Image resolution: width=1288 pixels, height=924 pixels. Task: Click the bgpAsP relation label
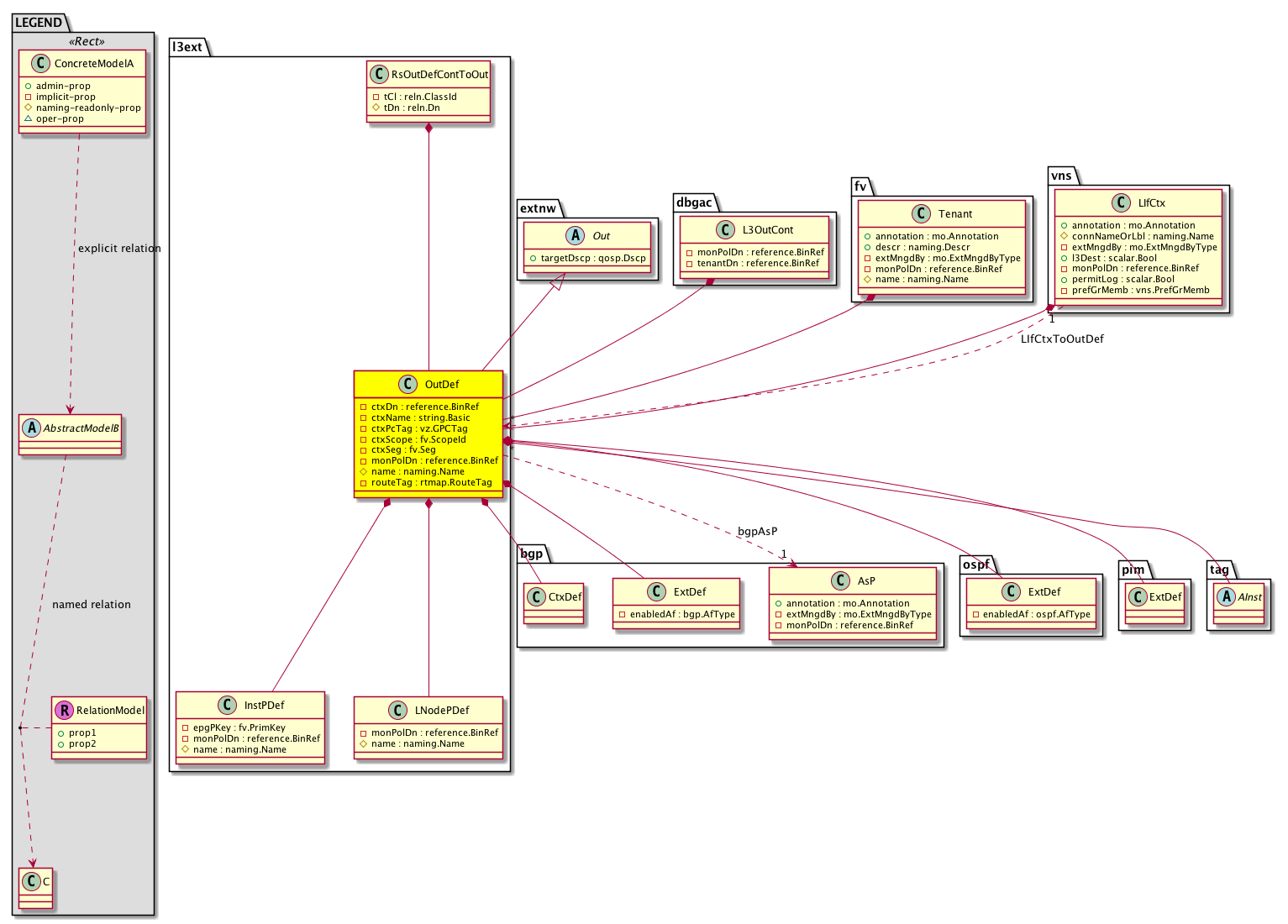coord(757,531)
